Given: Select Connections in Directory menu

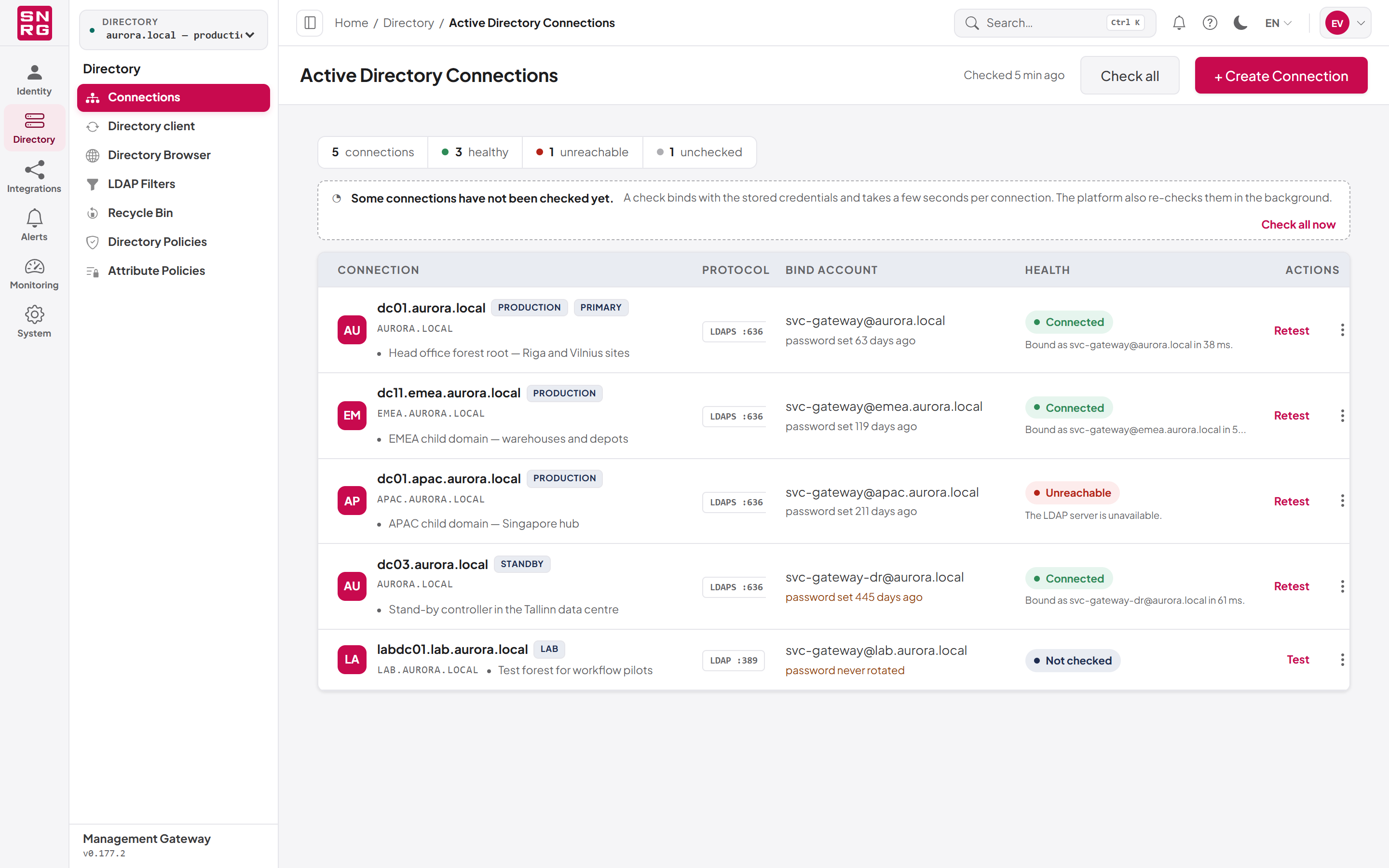Looking at the screenshot, I should [173, 97].
